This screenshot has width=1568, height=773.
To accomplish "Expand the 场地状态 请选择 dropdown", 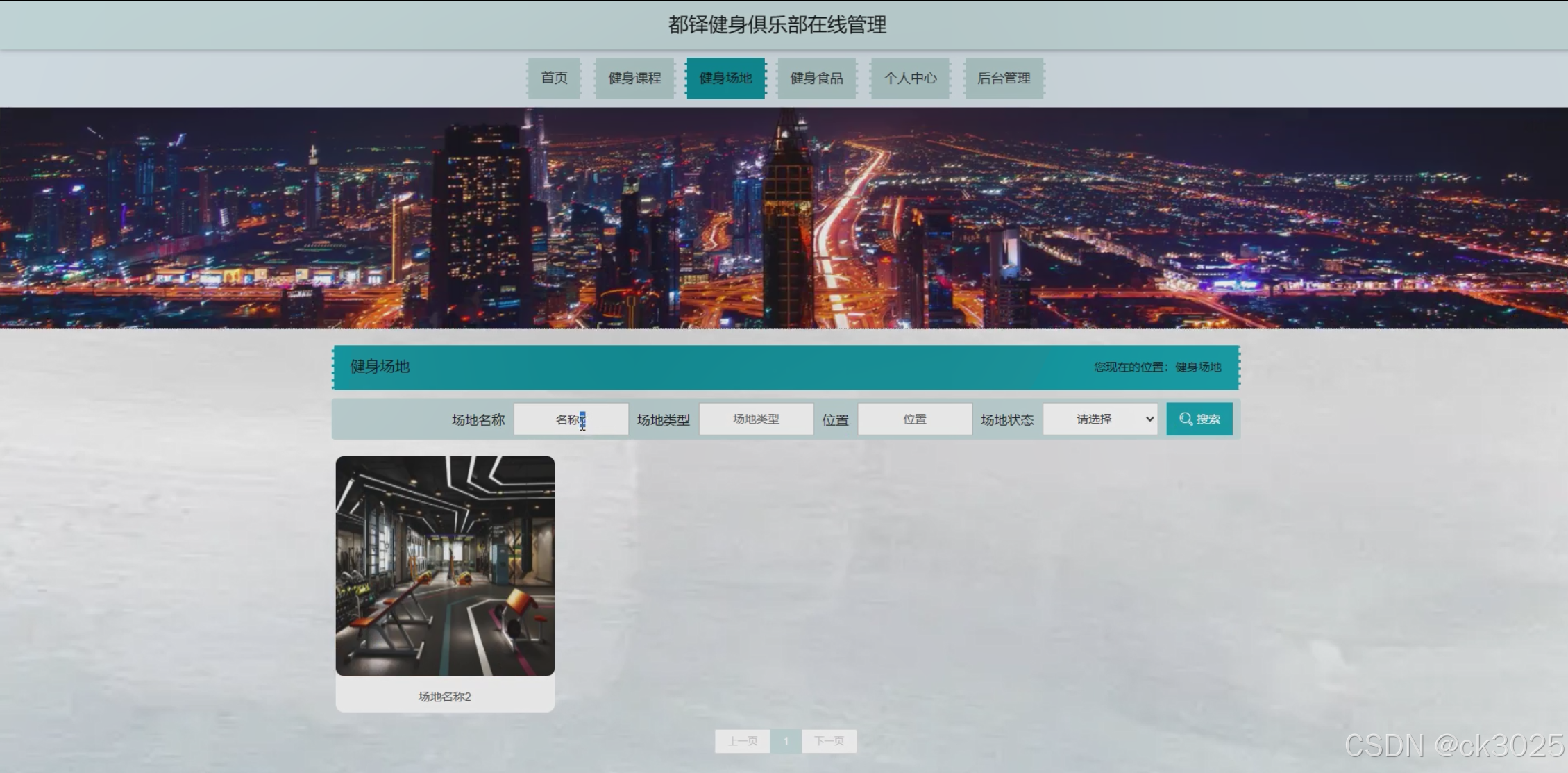I will pyautogui.click(x=1099, y=419).
